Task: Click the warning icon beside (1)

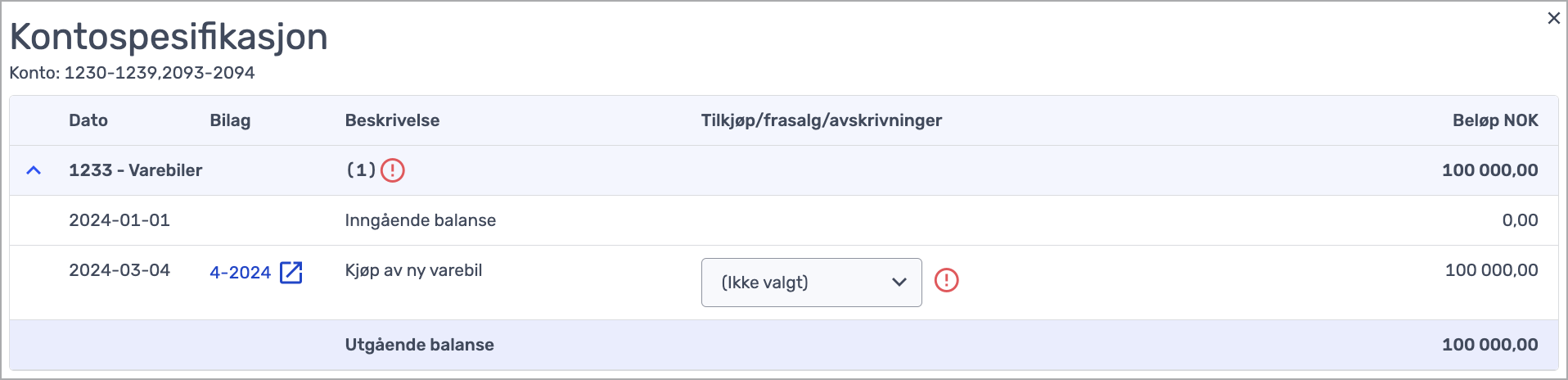Action: pos(393,170)
